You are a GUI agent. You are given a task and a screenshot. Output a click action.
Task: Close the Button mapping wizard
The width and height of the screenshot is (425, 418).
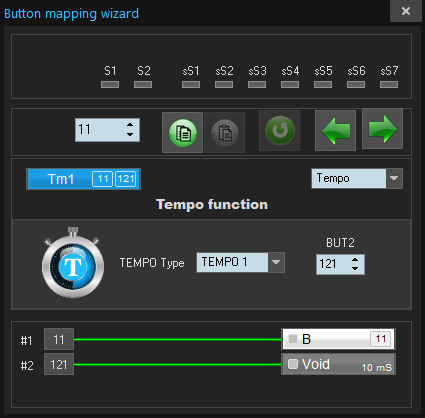click(406, 11)
